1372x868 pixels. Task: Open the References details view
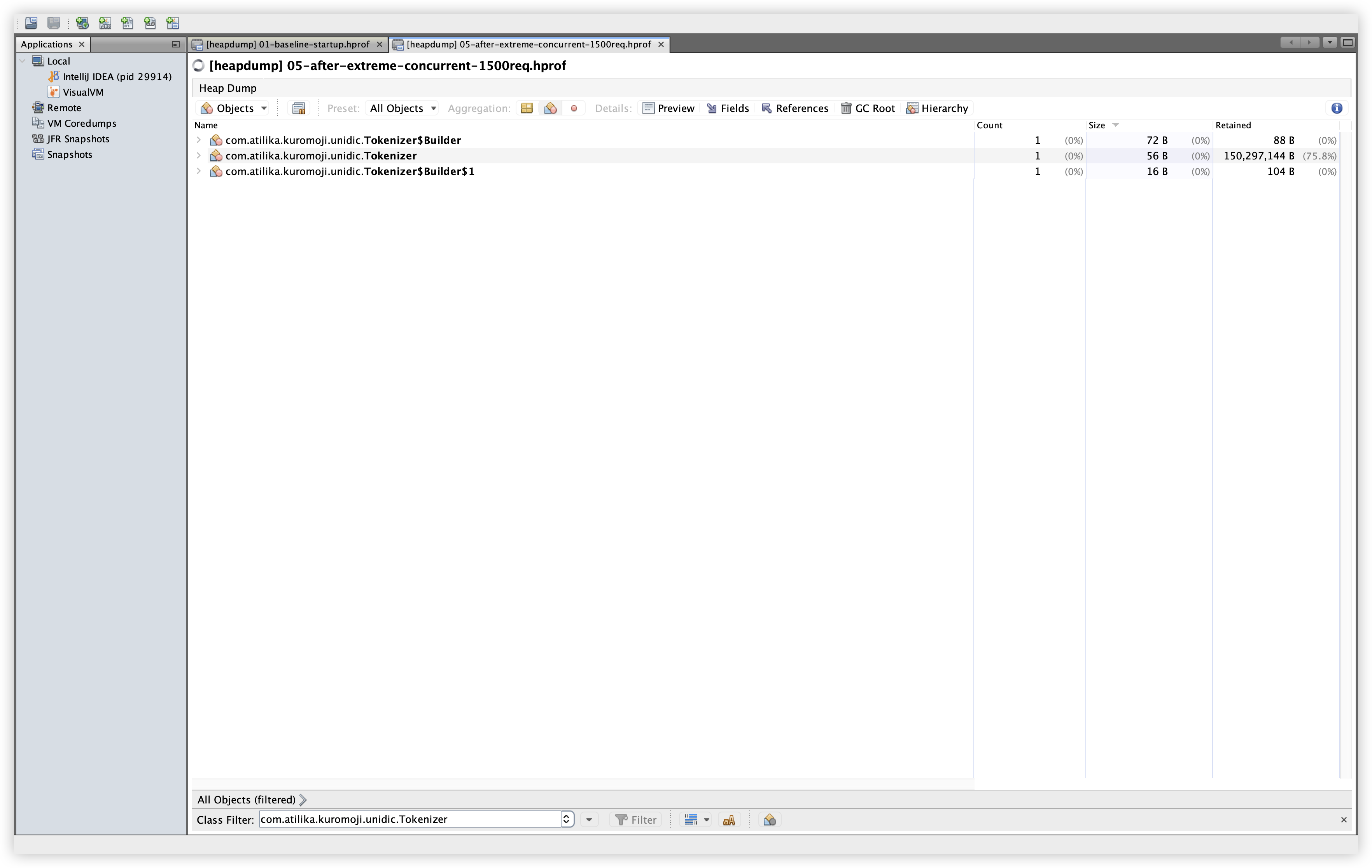pos(795,108)
